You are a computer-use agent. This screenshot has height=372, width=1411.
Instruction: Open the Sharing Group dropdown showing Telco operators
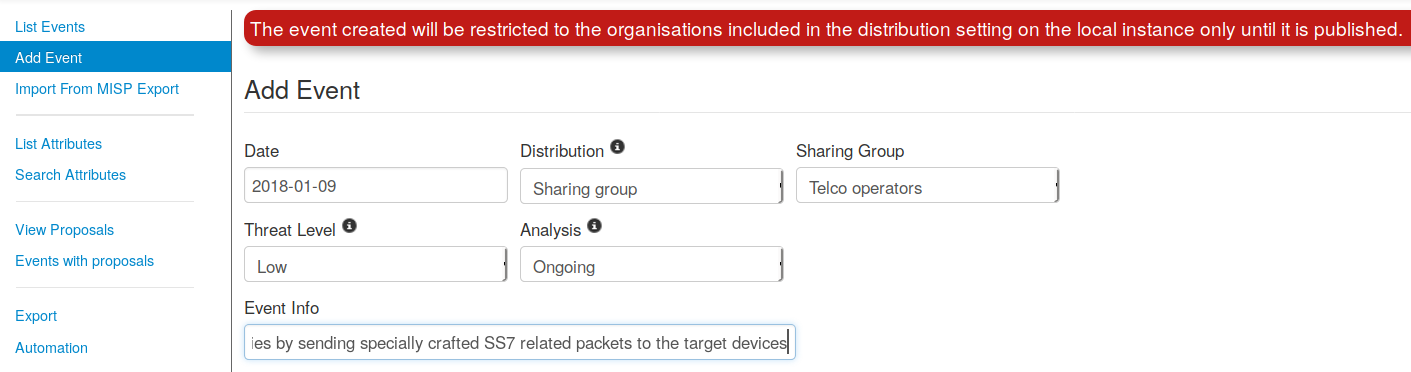pos(928,186)
